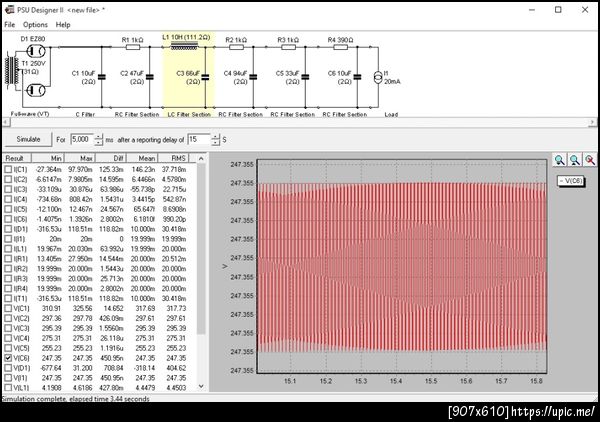Screen dimensions: 600x422
Task: Decrease reporting delay with down spinner
Action: pyautogui.click(x=215, y=143)
